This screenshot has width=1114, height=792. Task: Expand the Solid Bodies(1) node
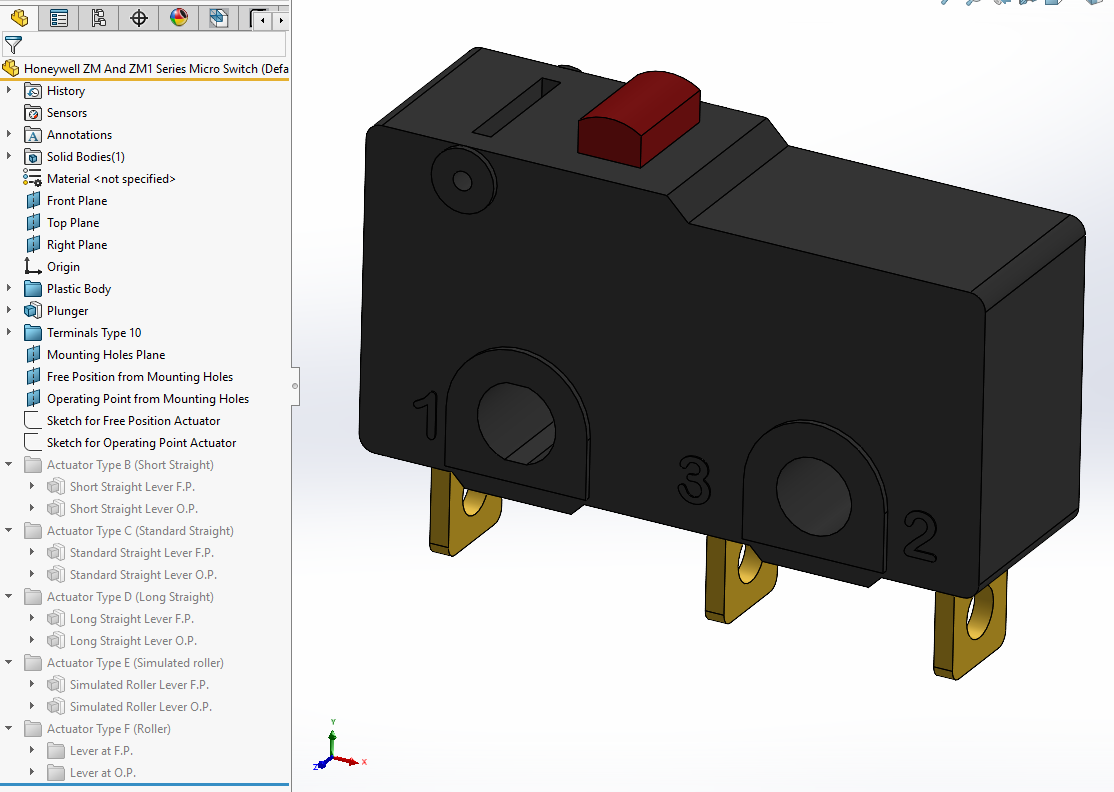coord(9,156)
